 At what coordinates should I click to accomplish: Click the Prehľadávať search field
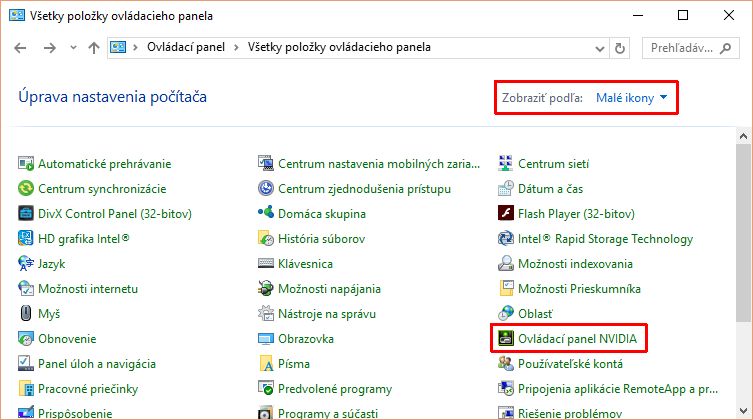[691, 48]
